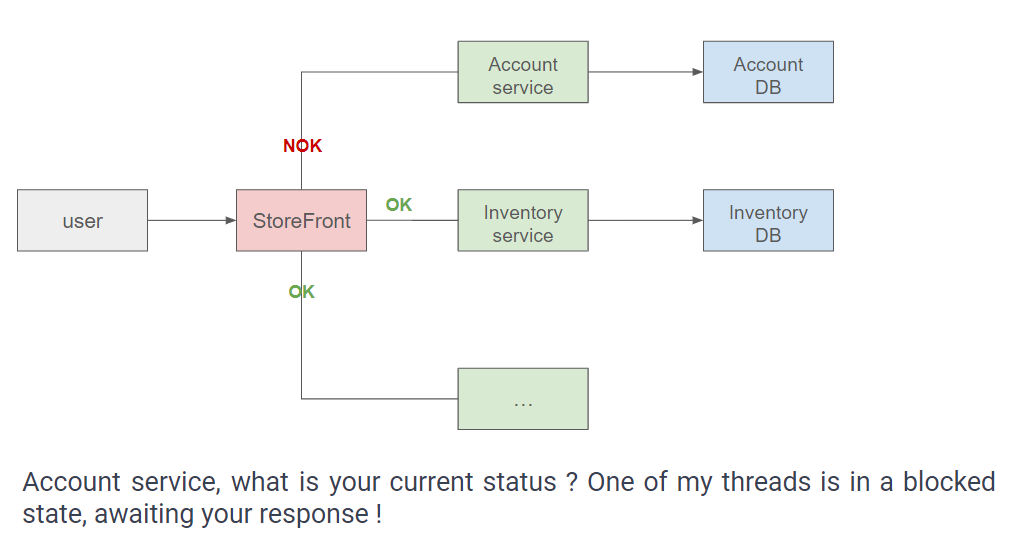The image size is (1021, 550).
Task: Click connector line leading to ellipsis box
Action: pyautogui.click(x=380, y=398)
